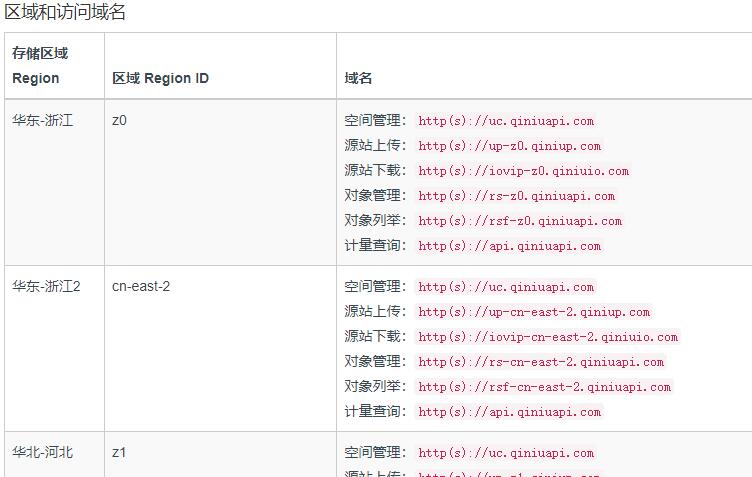The height and width of the screenshot is (477, 752).
Task: Click the 区域和访问域名 section heading
Action: pos(65,13)
